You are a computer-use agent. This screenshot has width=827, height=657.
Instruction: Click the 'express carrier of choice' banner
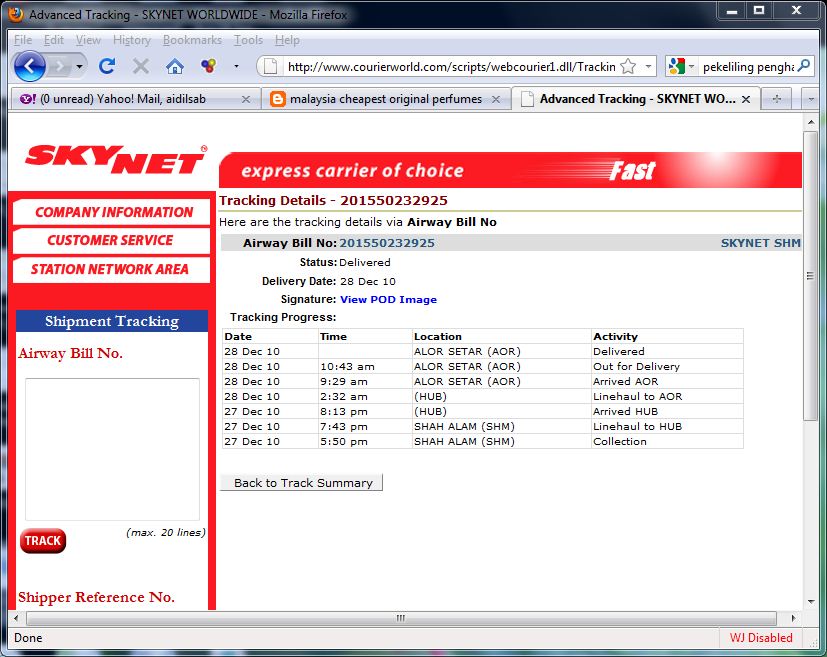tap(511, 170)
